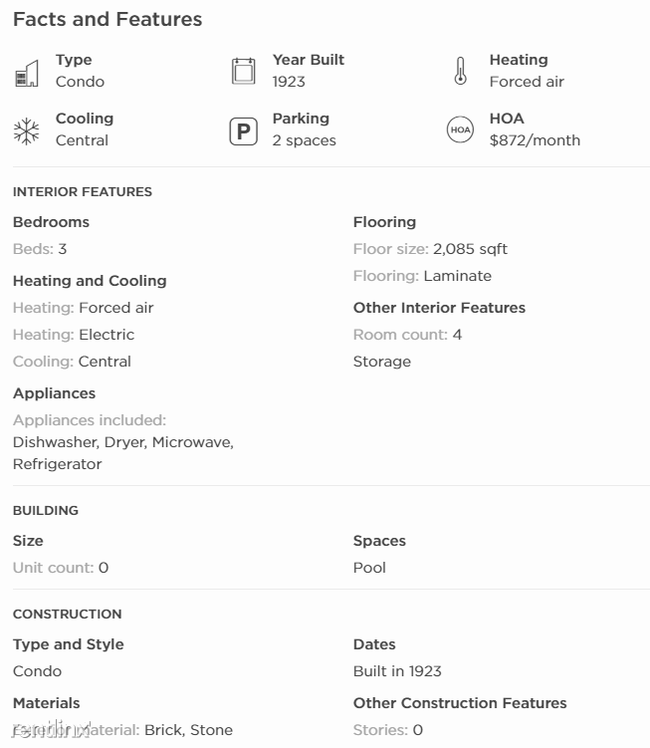The image size is (650, 748).
Task: Click the Room count value
Action: 457,335
